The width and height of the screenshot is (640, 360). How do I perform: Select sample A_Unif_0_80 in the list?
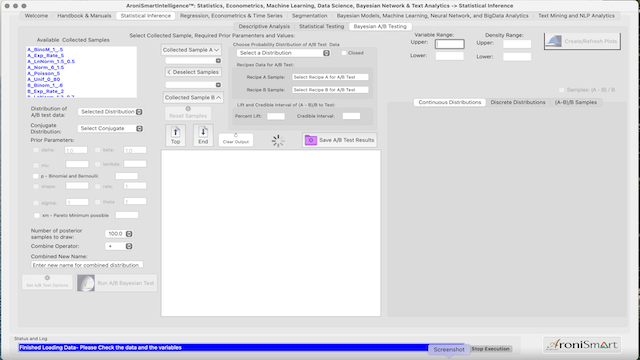pos(44,79)
